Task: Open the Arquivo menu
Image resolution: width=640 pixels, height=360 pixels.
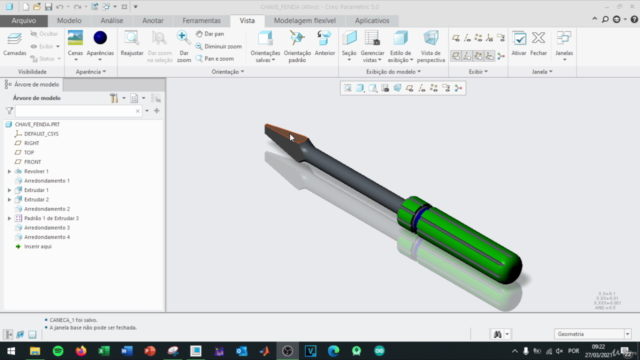Action: [x=24, y=20]
